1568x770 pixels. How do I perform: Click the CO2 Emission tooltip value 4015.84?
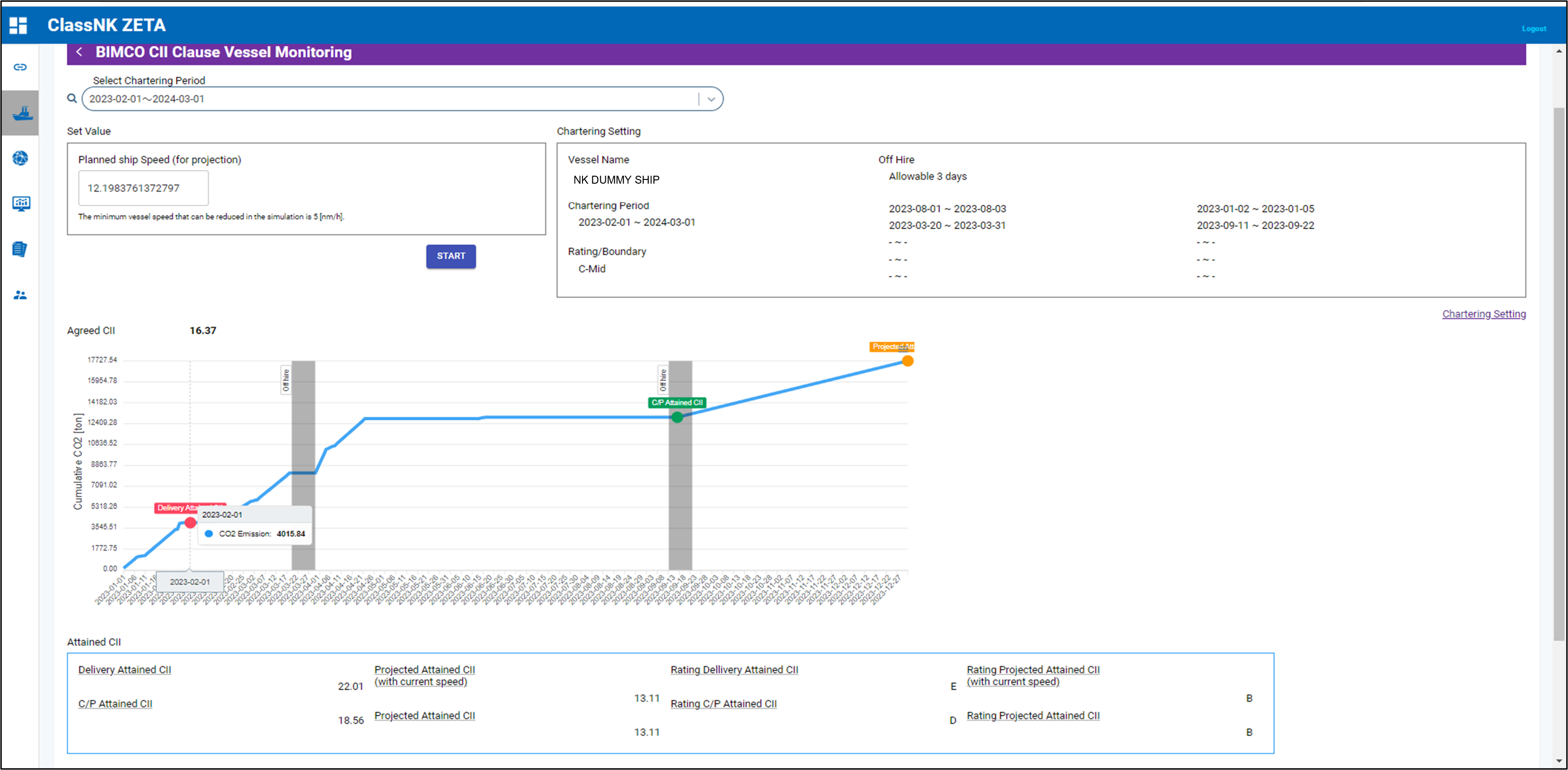(291, 534)
